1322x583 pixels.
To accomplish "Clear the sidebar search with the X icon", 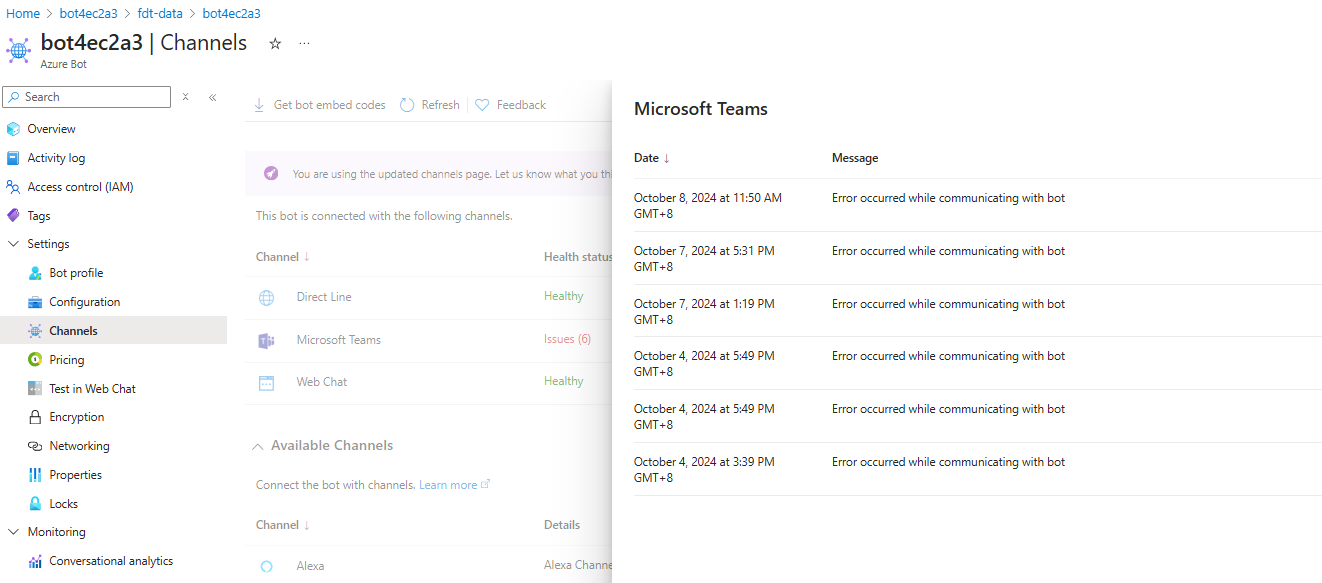I will [x=185, y=97].
